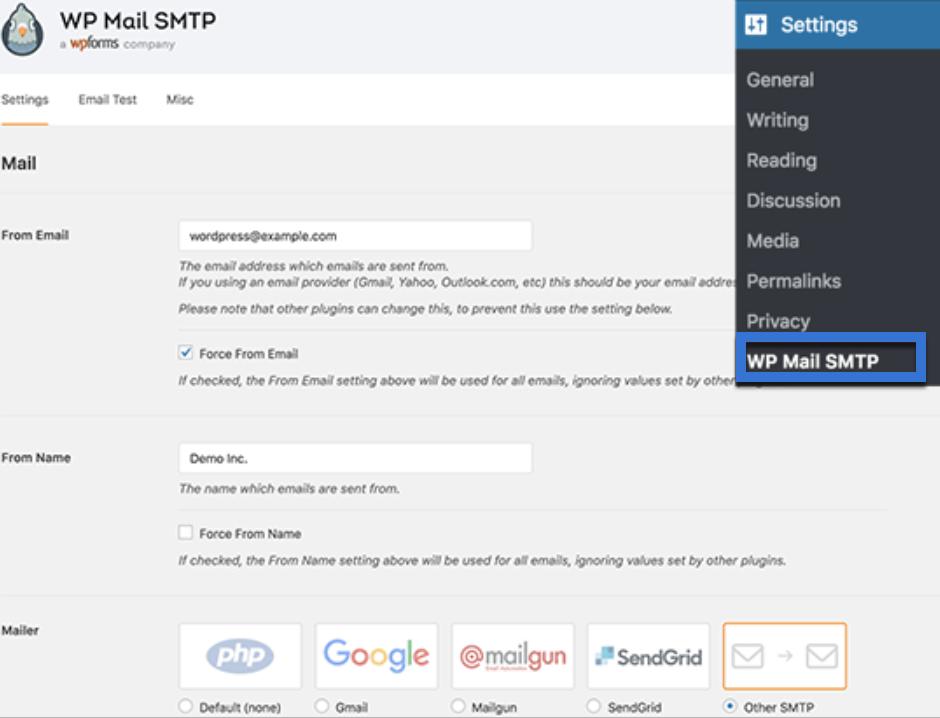
Task: Select the PHP default mailer icon
Action: click(x=240, y=656)
